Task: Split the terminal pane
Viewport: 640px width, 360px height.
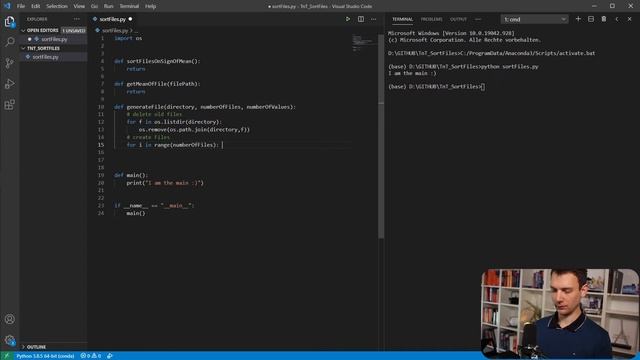Action: [x=591, y=19]
